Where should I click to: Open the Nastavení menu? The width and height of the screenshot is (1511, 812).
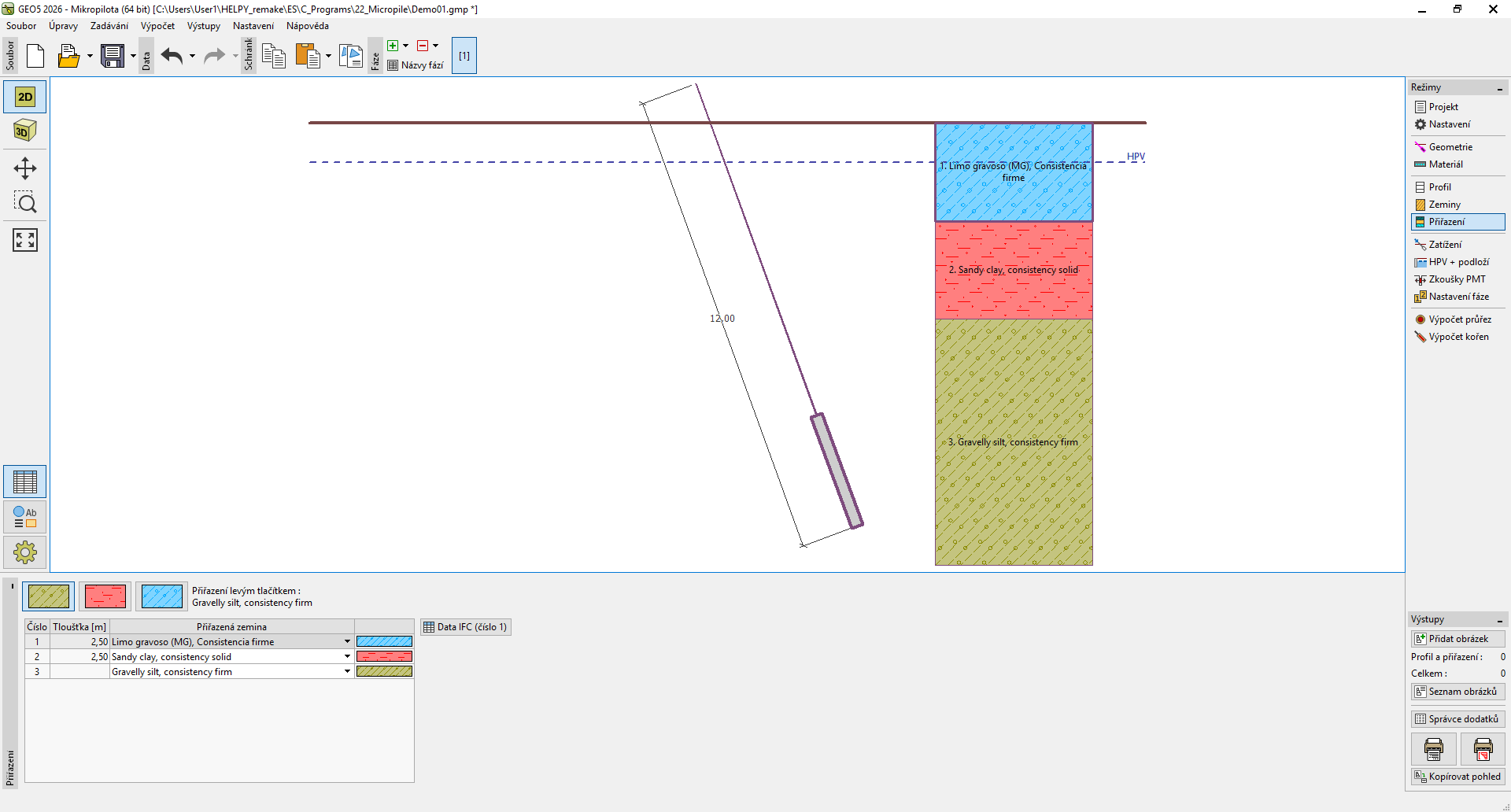(x=253, y=26)
